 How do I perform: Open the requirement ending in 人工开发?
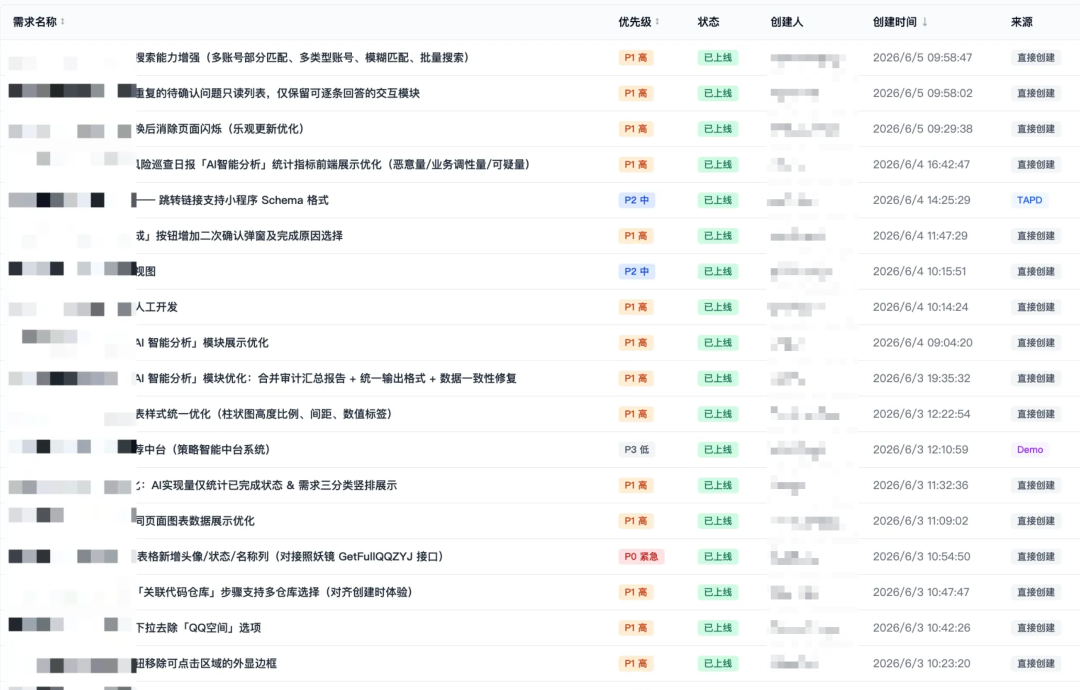[x=156, y=307]
